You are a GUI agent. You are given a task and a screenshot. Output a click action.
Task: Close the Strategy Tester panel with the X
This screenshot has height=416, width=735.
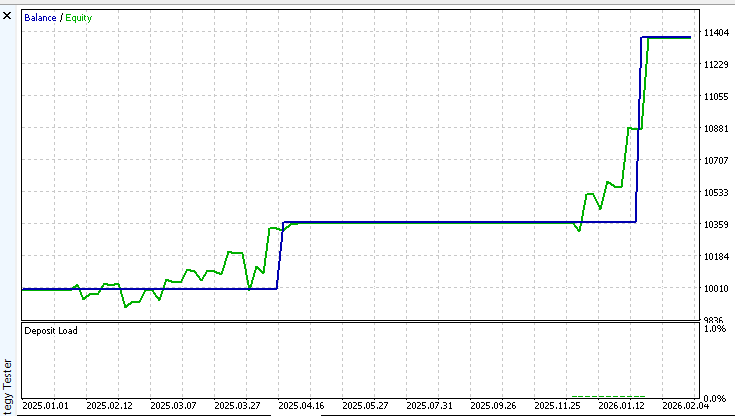tap(7, 16)
